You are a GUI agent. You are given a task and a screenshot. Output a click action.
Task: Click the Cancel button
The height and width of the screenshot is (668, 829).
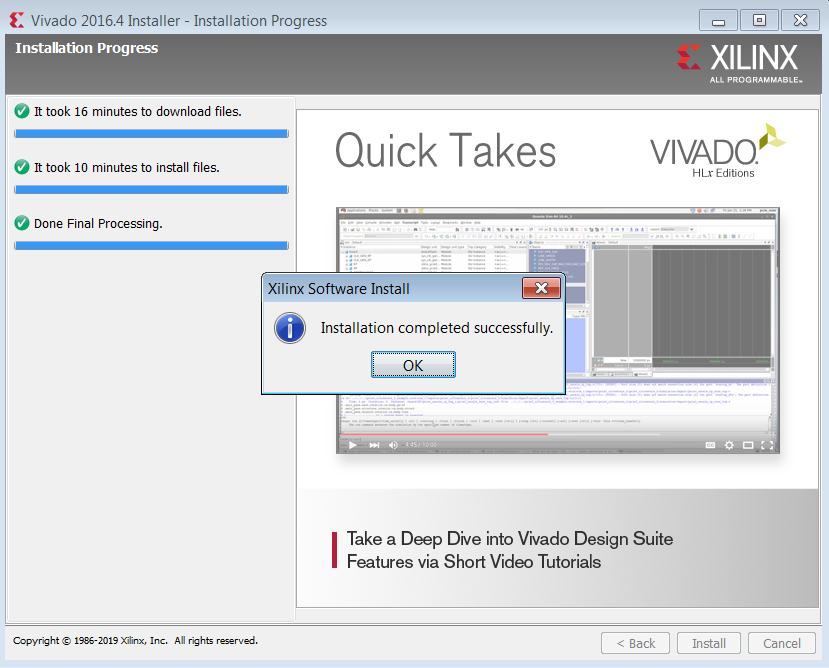pos(781,643)
